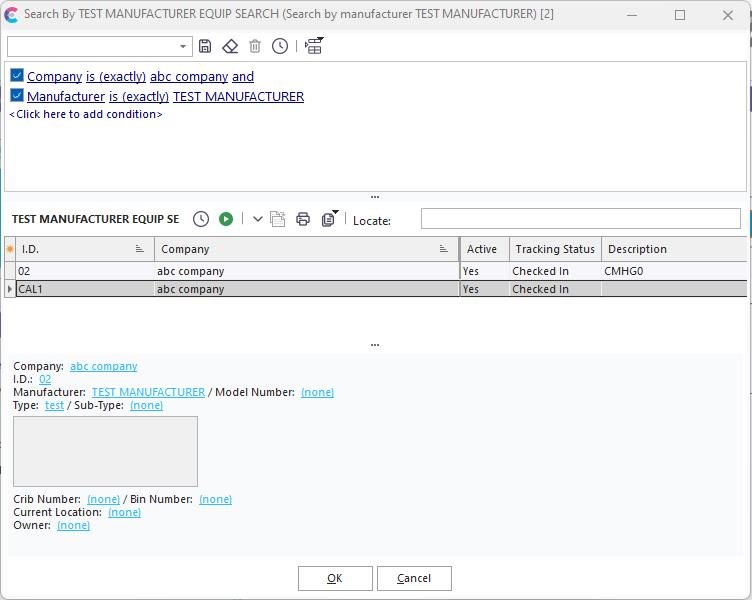
Task: Click the clock icon beside the results title
Action: pos(201,219)
